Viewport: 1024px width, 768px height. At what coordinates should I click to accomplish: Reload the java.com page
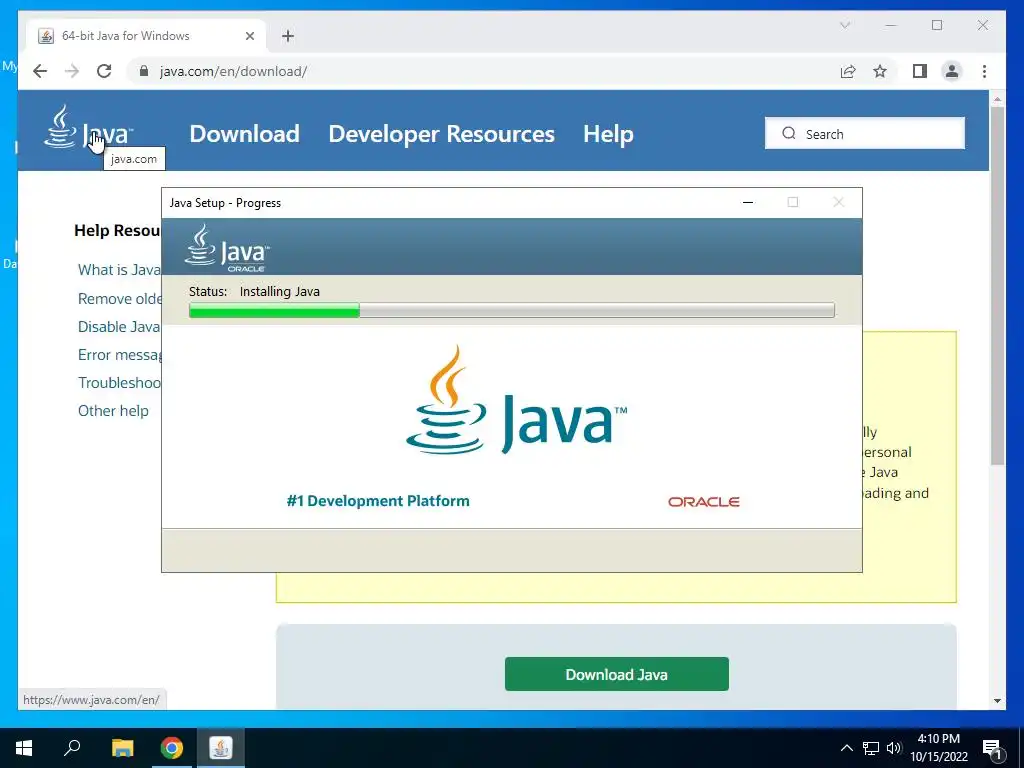pos(104,71)
